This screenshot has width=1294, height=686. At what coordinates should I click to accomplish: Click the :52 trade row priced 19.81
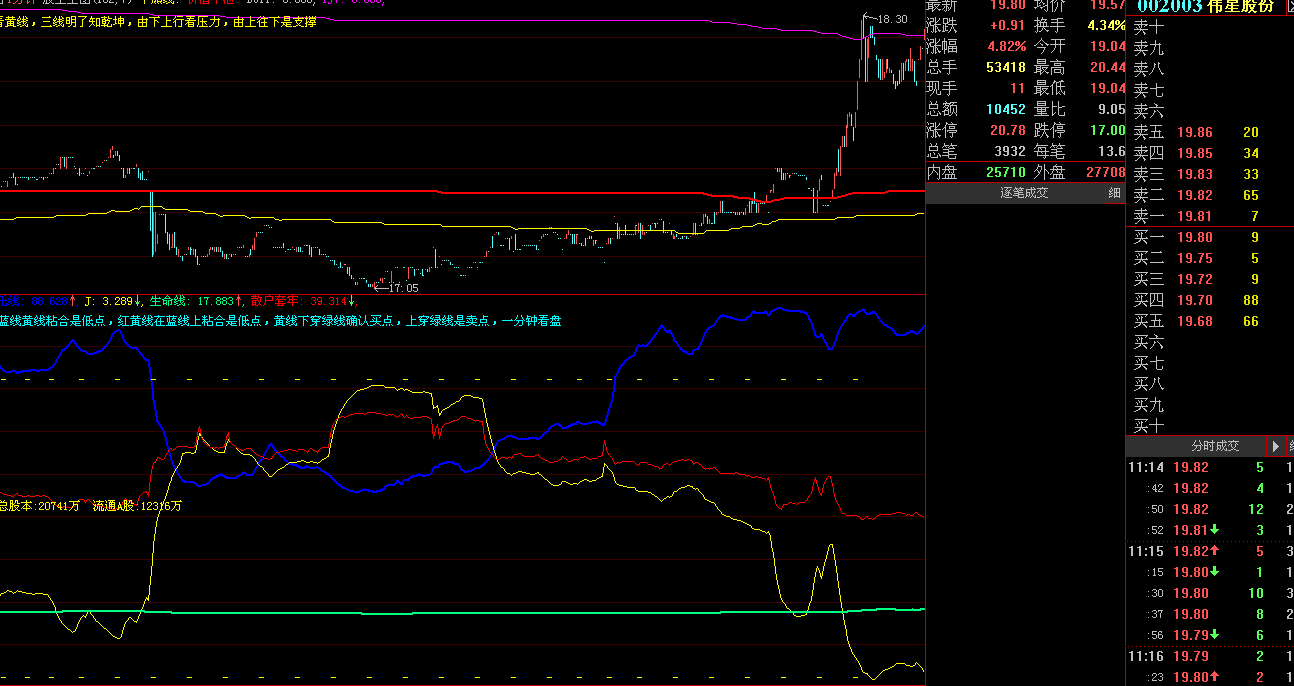click(1210, 530)
